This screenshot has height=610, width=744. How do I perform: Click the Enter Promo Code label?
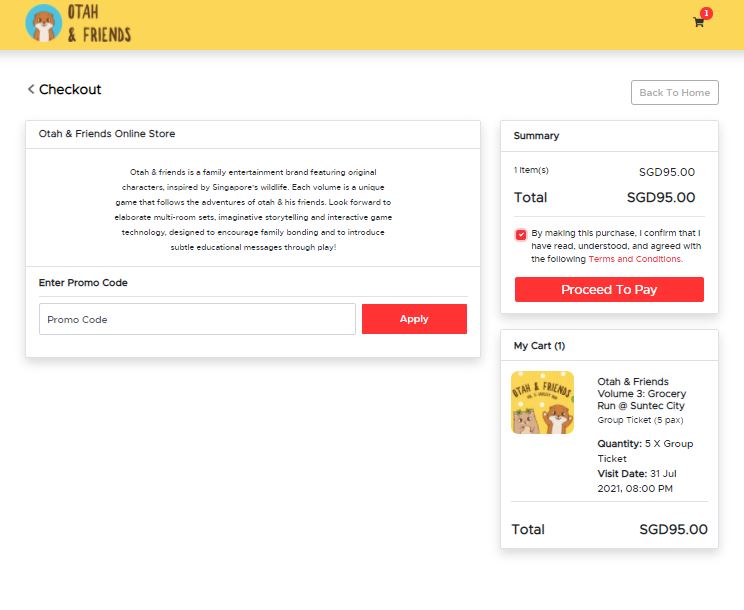click(x=83, y=283)
